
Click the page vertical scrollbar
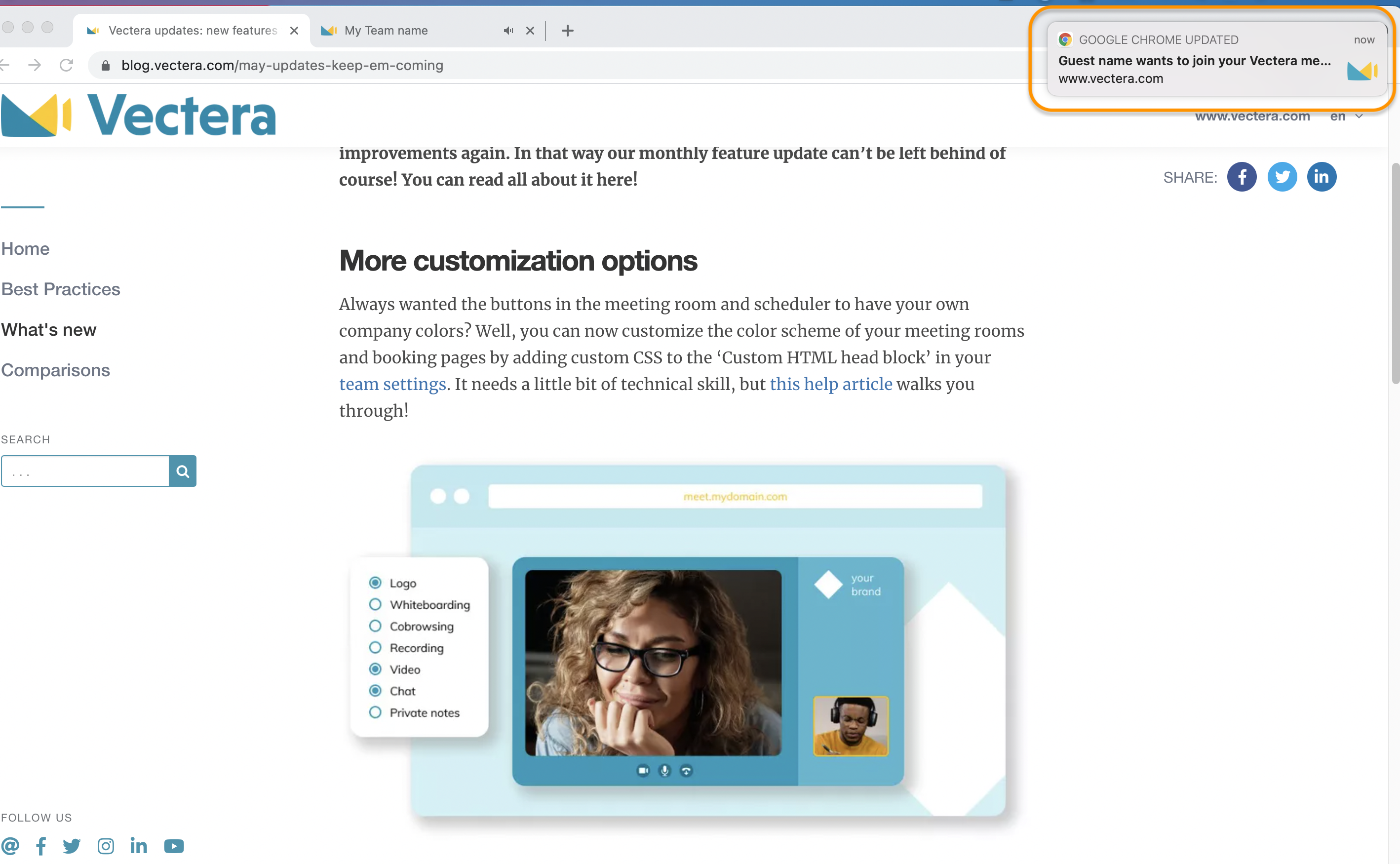click(x=1395, y=275)
